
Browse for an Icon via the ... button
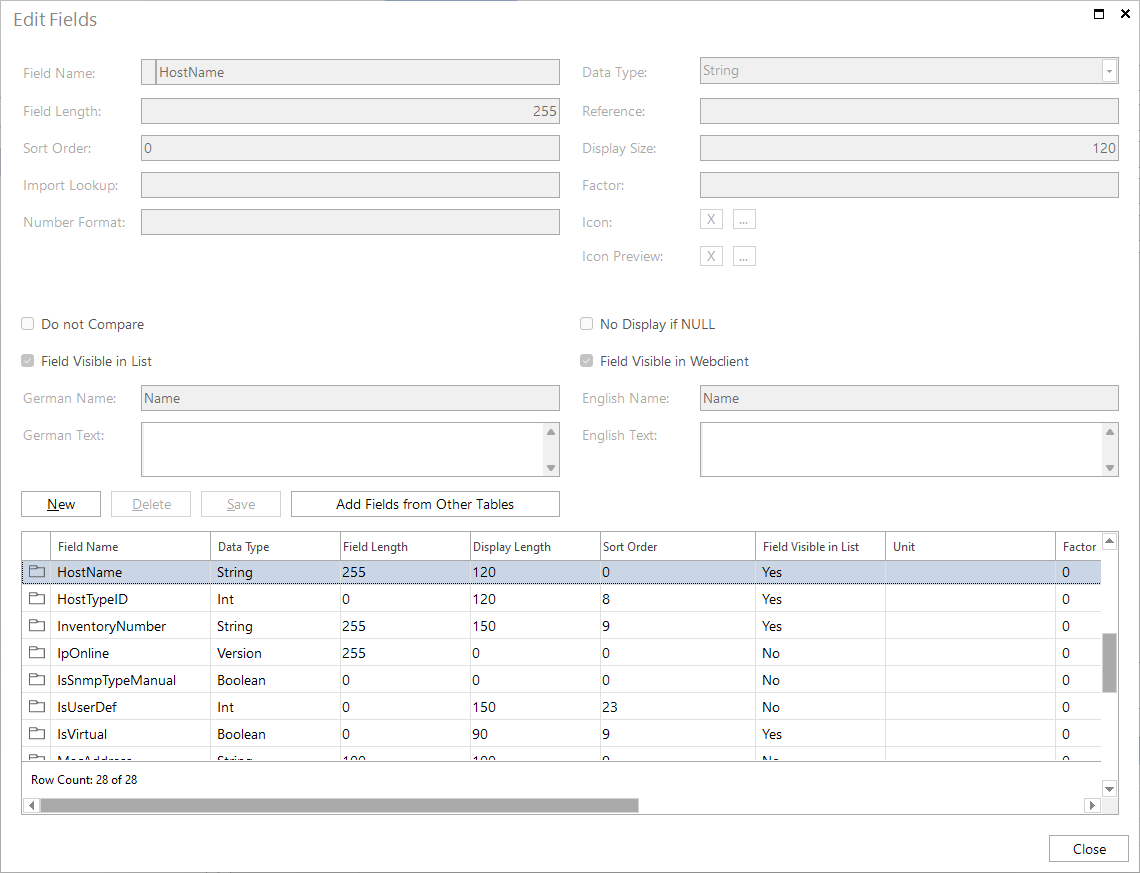coord(744,218)
